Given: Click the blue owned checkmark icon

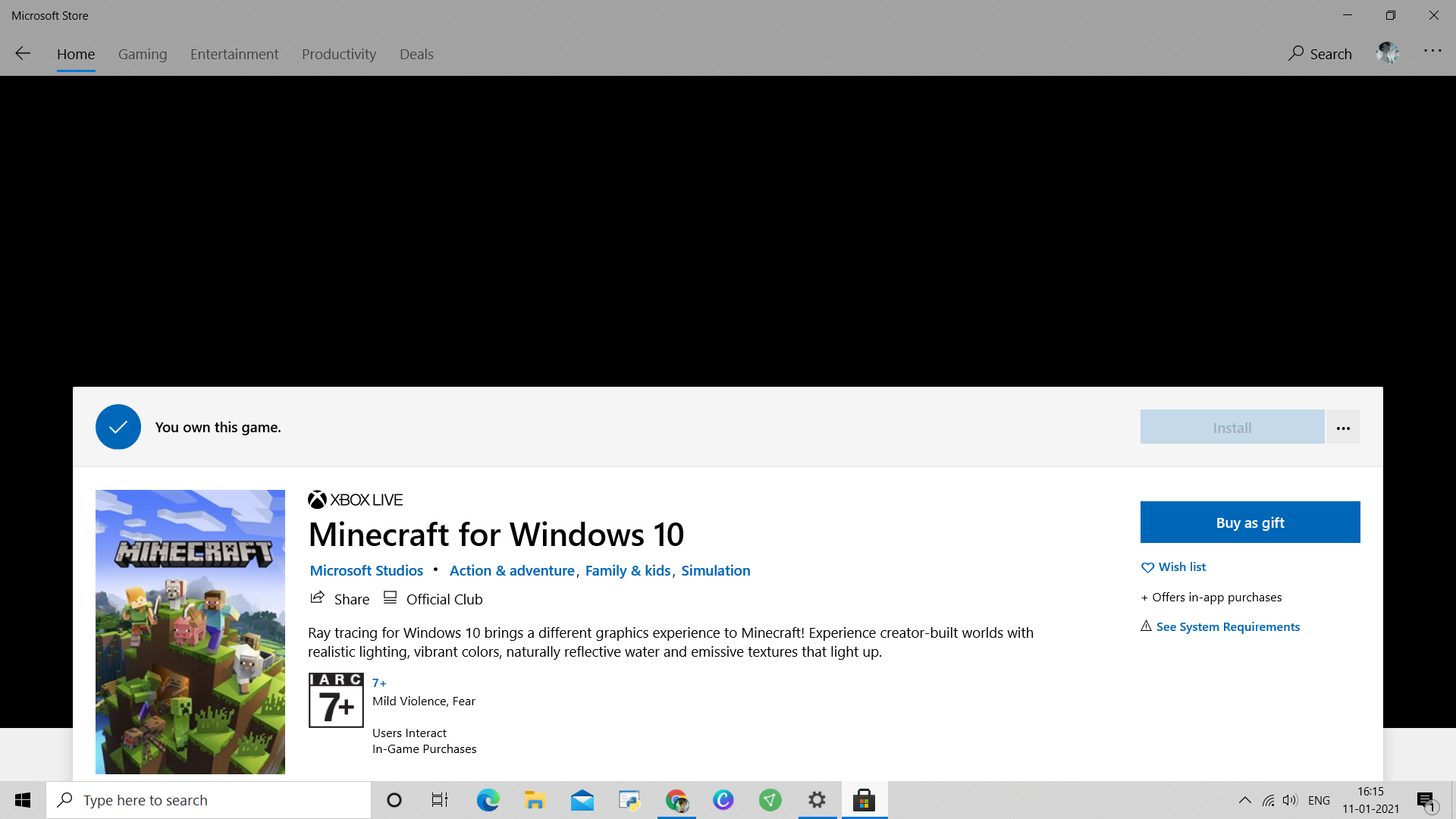Looking at the screenshot, I should [118, 427].
